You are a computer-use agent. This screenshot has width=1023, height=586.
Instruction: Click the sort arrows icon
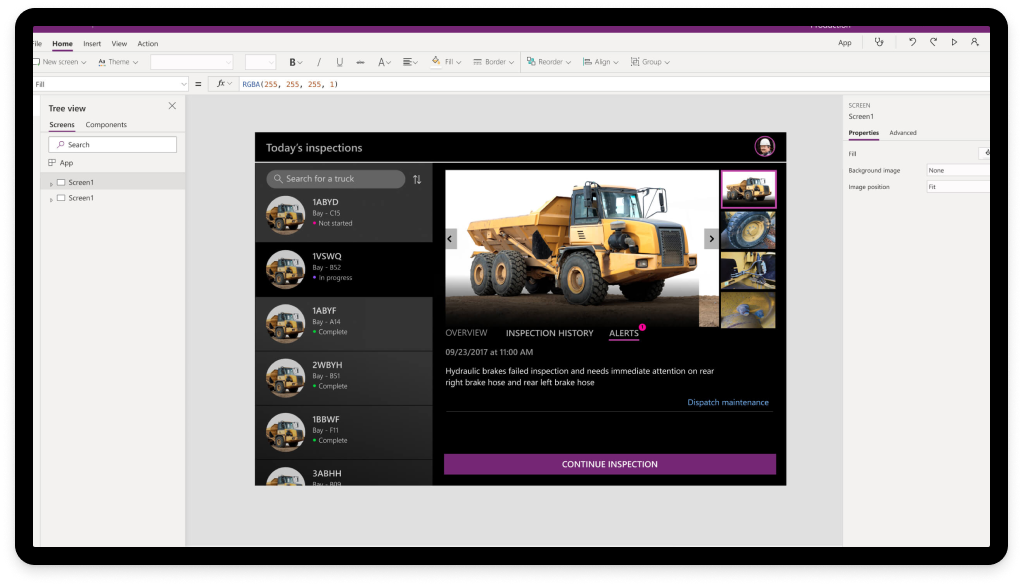click(417, 179)
